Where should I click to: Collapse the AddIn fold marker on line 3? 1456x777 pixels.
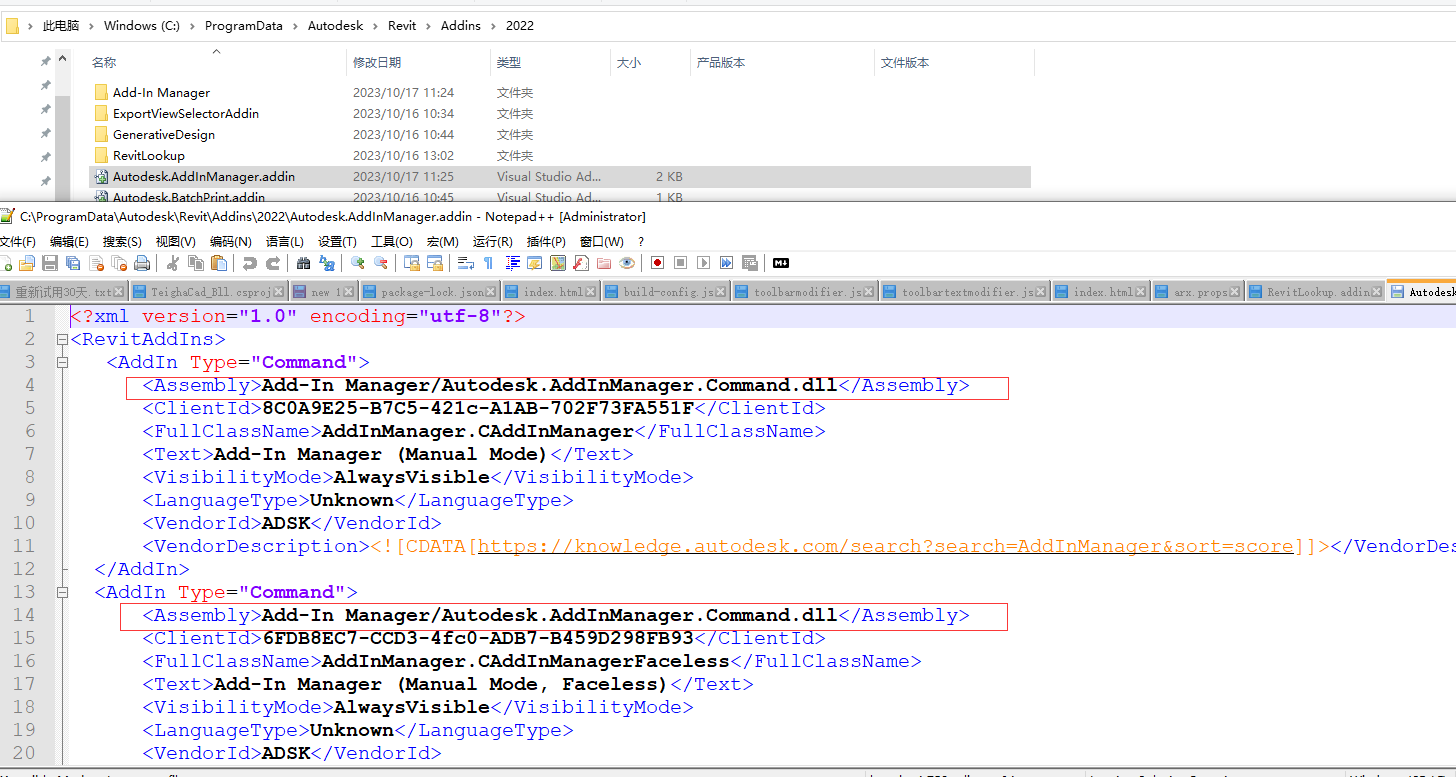pyautogui.click(x=62, y=362)
